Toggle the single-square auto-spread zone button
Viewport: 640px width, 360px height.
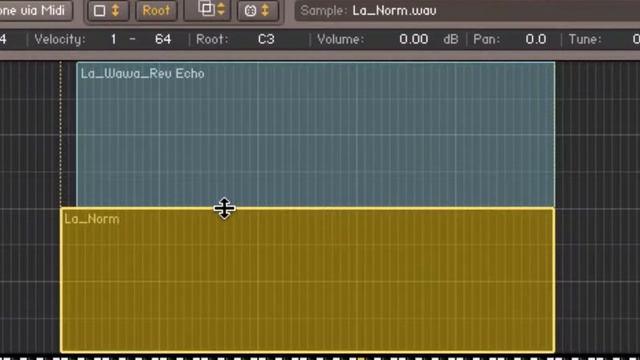click(107, 11)
